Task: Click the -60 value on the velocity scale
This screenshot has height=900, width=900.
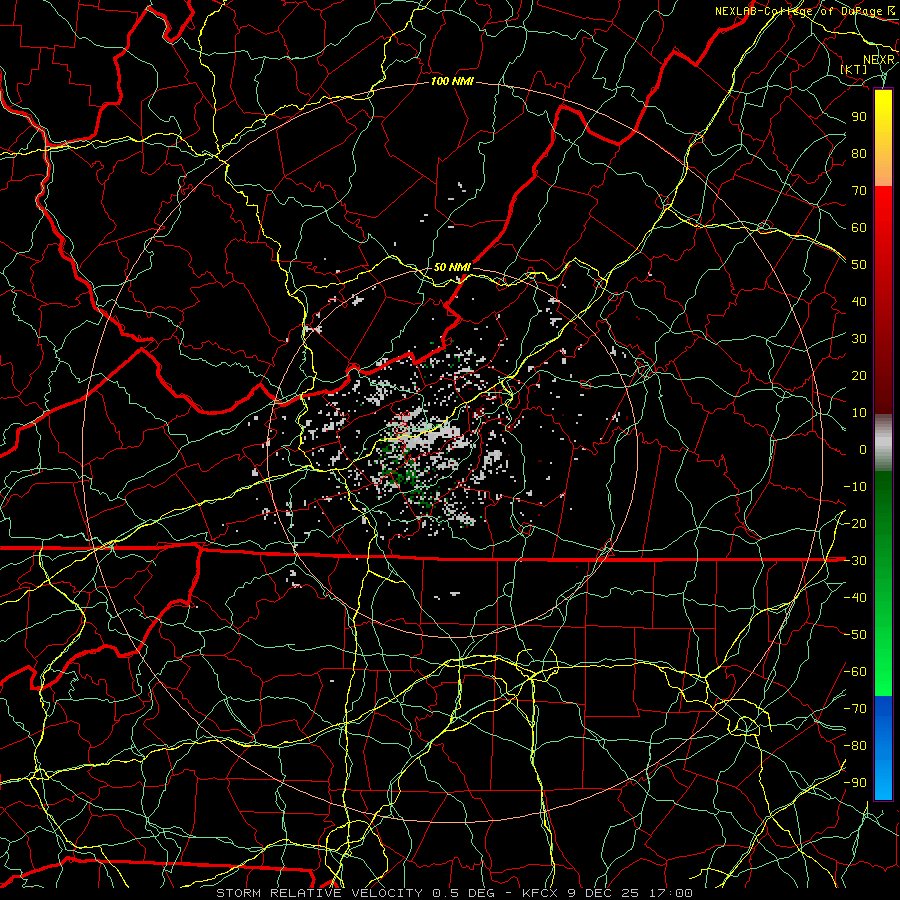Action: coord(855,672)
